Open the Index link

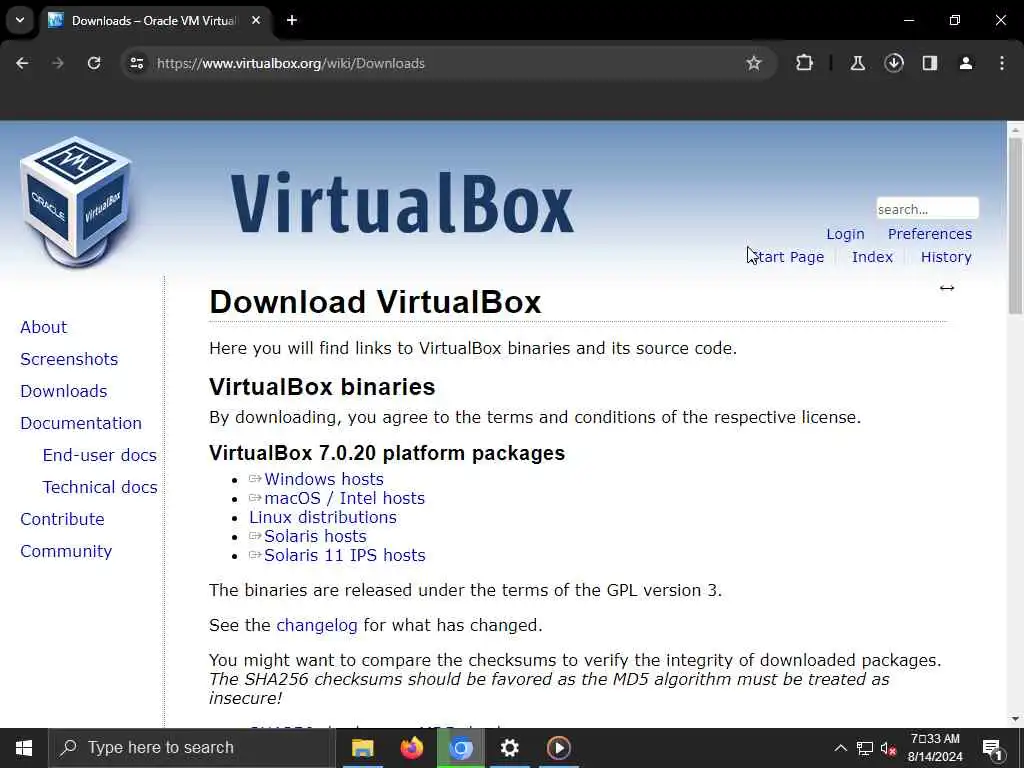[x=872, y=257]
